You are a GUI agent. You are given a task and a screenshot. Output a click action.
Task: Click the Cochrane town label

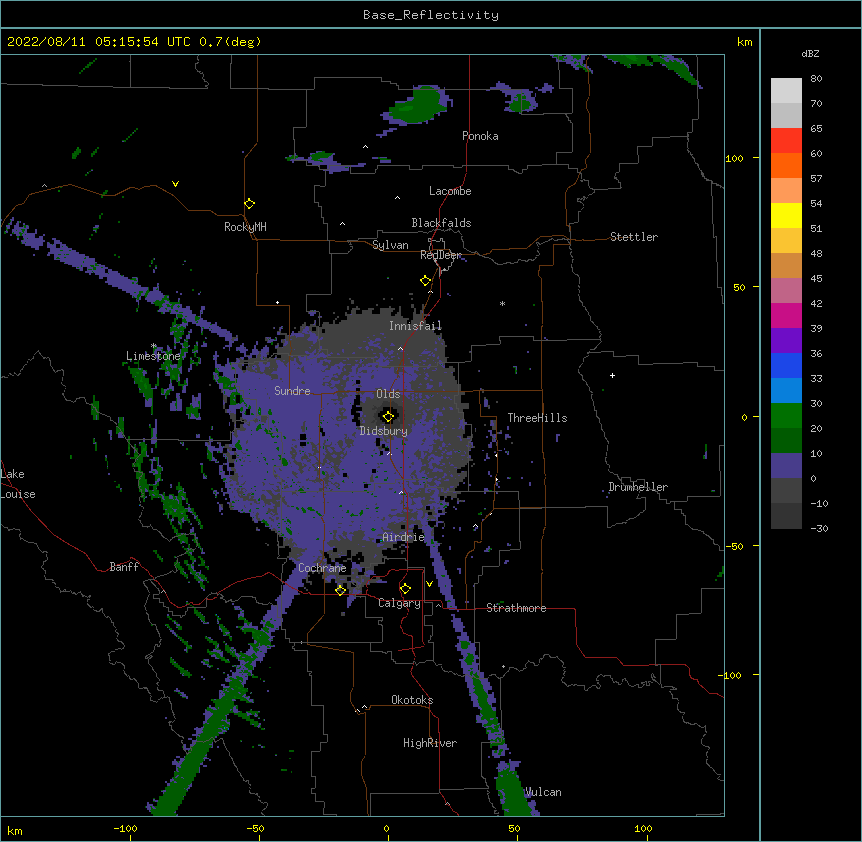click(x=322, y=568)
